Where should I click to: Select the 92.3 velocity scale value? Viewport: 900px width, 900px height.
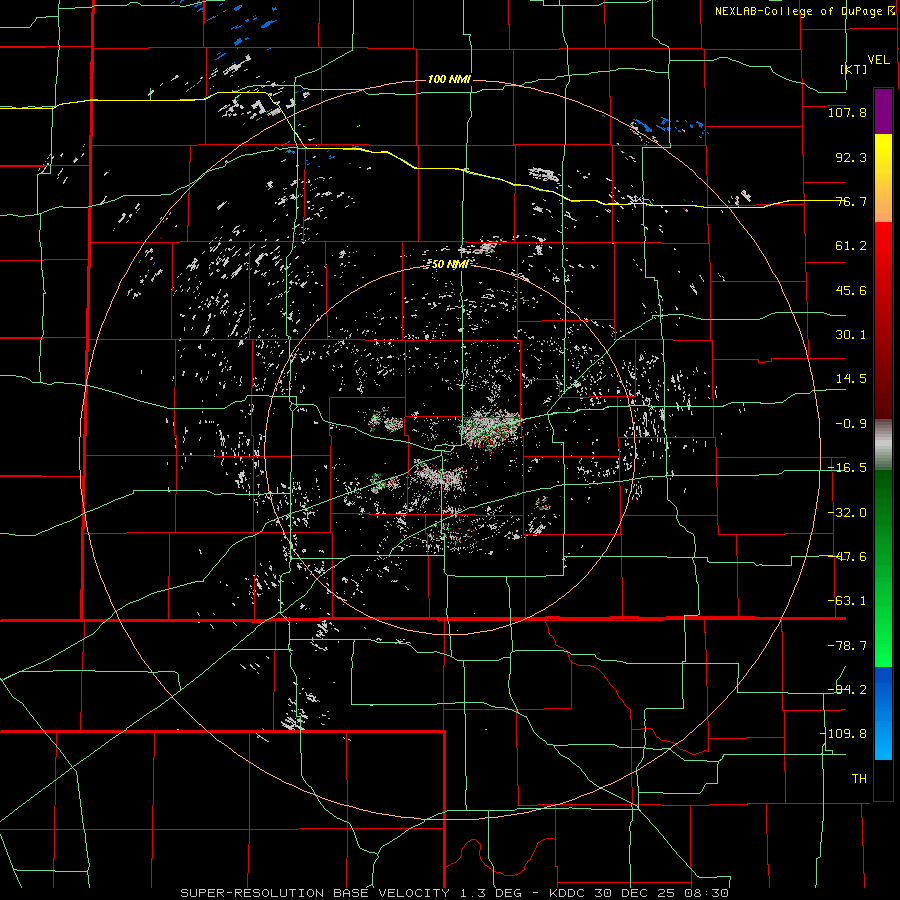coord(851,157)
